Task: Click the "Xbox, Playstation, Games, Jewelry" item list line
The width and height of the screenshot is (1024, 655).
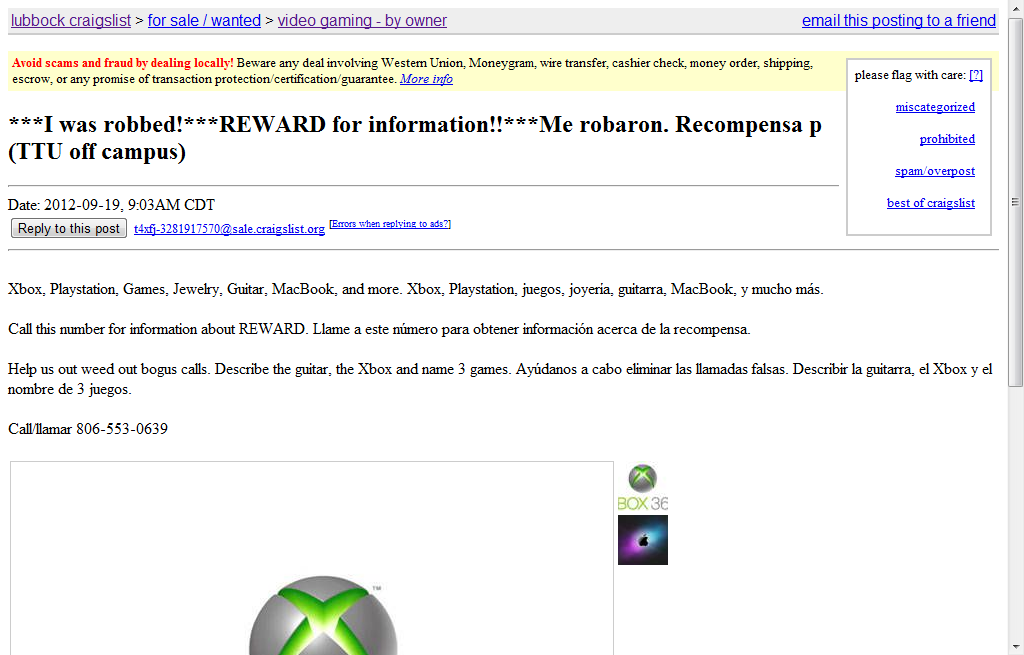Action: coord(416,289)
